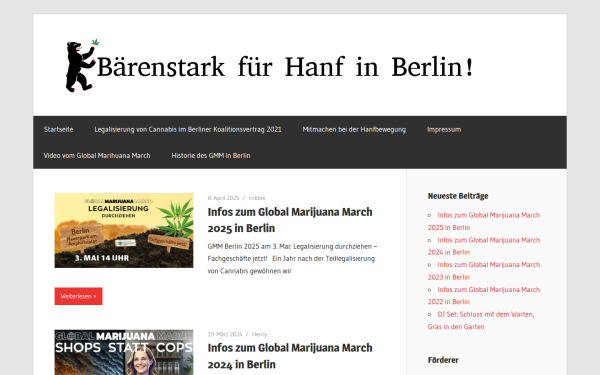Click the post date '8. April 2025'
Screen dimensions: 600x375
(223, 198)
